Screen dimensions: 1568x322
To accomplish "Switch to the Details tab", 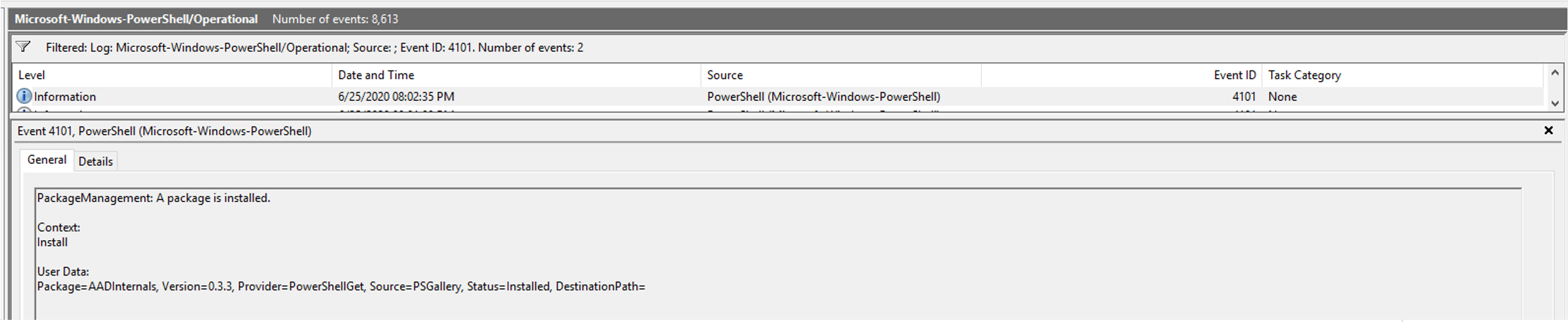I will 95,161.
